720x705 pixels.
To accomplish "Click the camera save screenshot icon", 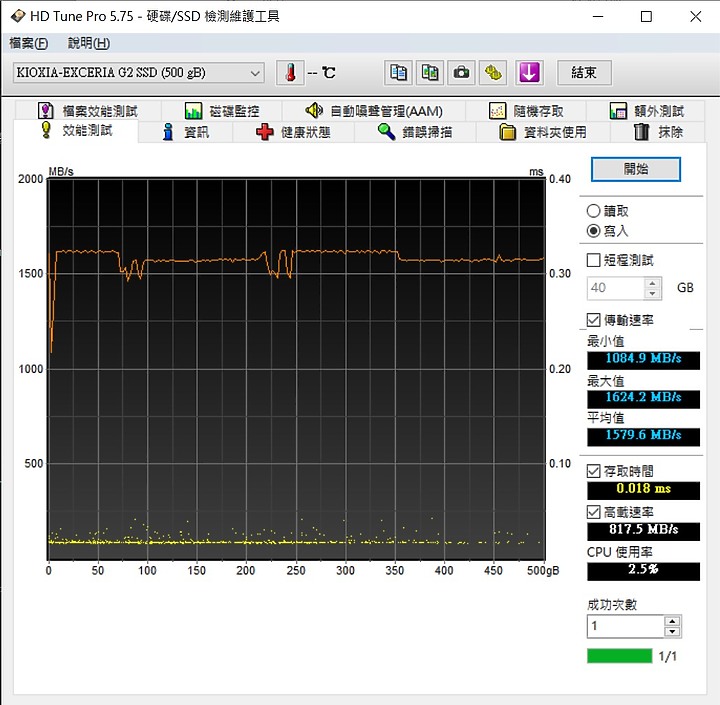I will [x=461, y=73].
